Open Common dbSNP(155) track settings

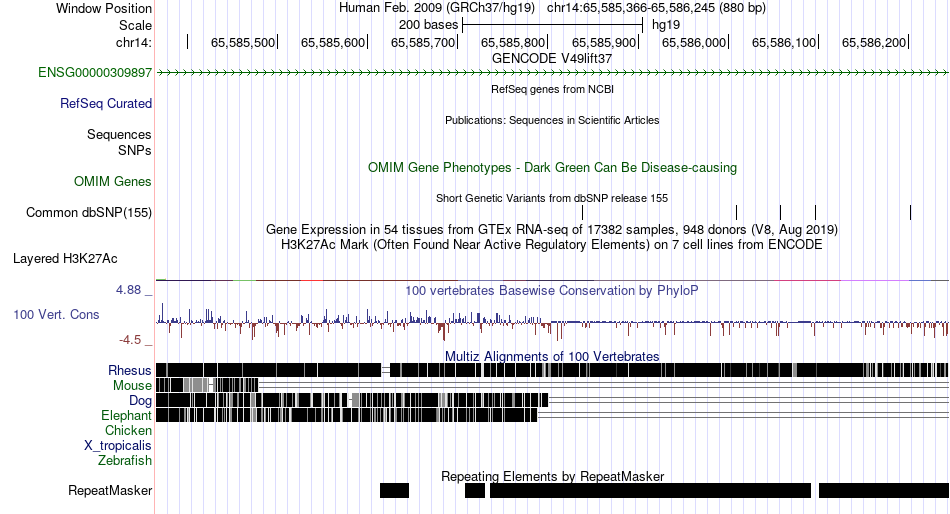pos(88,212)
